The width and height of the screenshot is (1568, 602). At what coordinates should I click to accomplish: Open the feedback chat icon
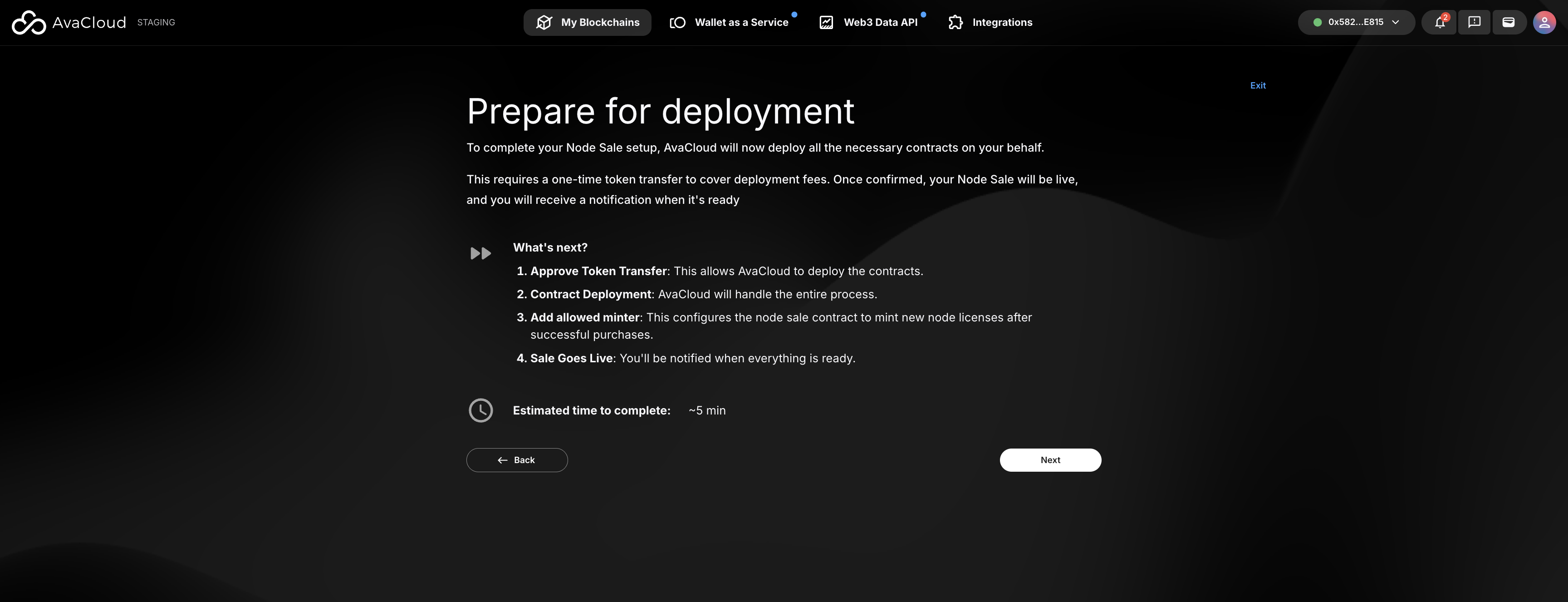tap(1474, 23)
